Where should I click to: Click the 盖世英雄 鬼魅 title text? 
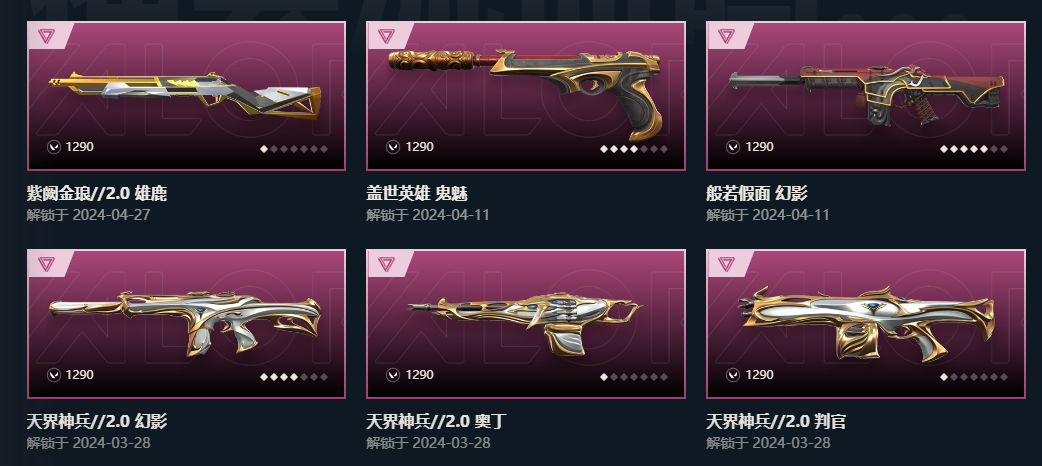[417, 193]
